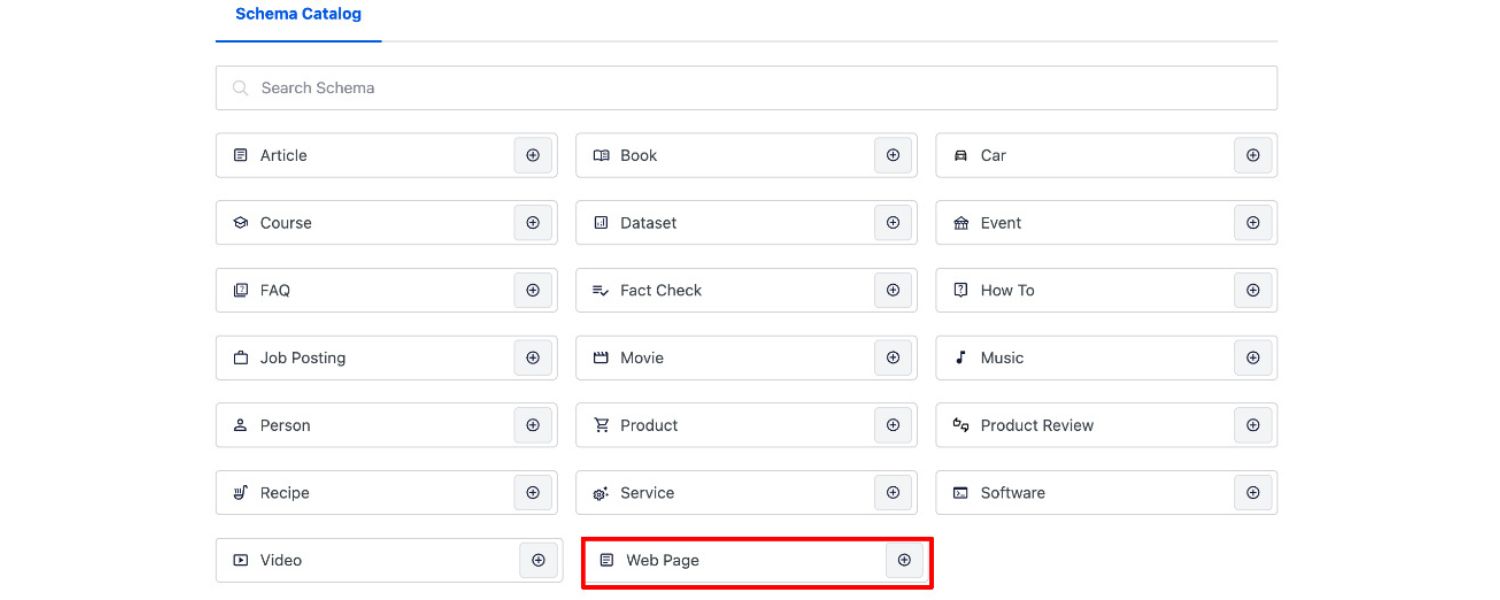Click the plus icon next to Article
The width and height of the screenshot is (1500, 600).
point(533,155)
